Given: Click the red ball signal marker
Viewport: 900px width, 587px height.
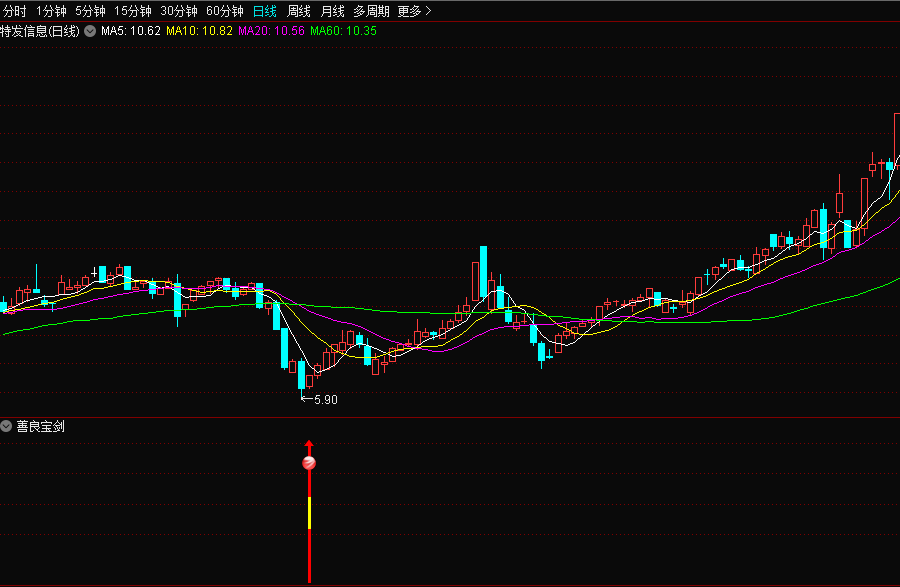Looking at the screenshot, I should (x=309, y=462).
